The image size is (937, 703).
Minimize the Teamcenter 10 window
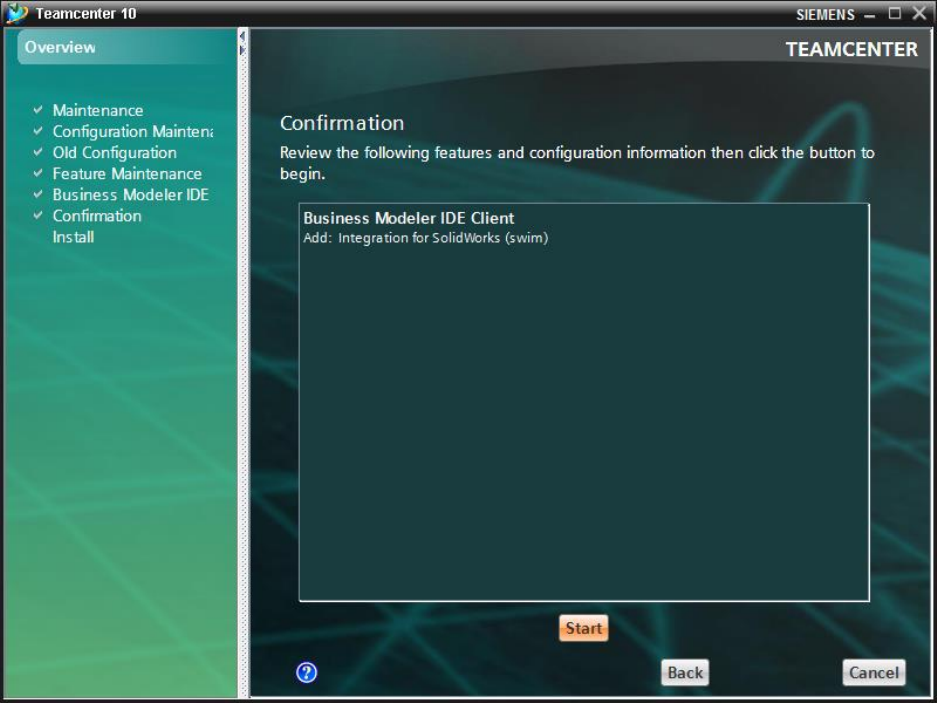point(869,15)
